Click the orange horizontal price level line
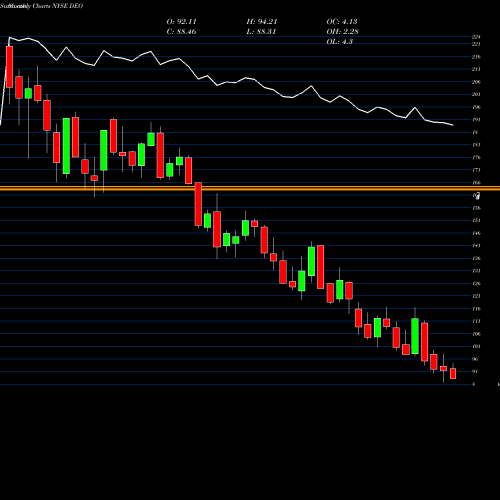500x500 pixels. coord(250,189)
